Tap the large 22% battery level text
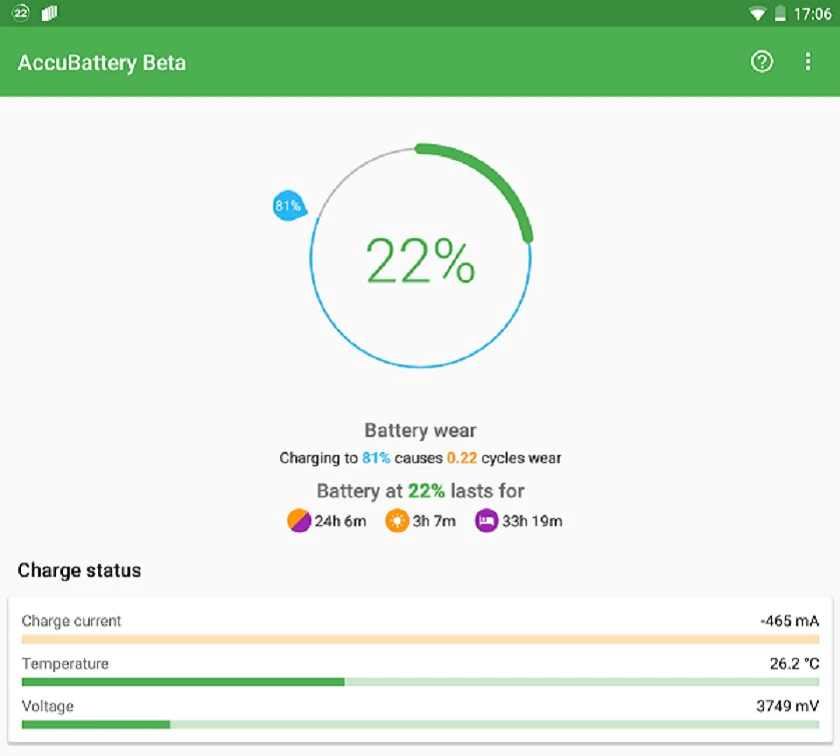840x756 pixels. tap(421, 261)
